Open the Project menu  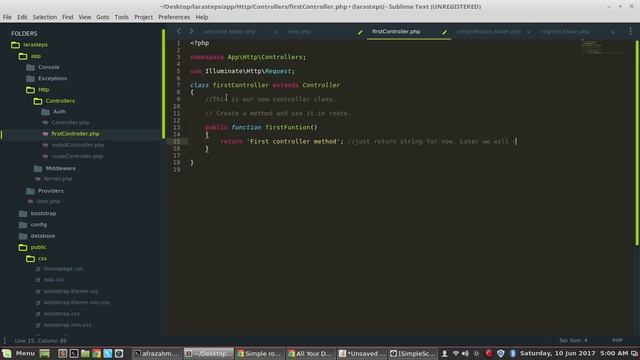[x=143, y=17]
